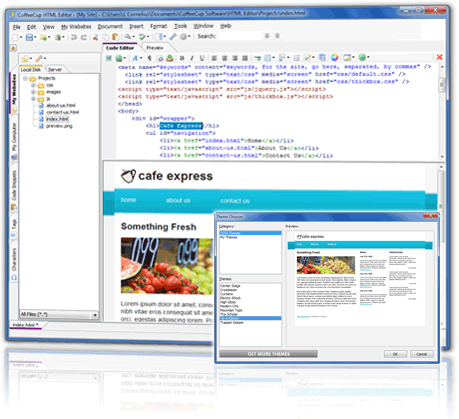Viewport: 459px width, 419px height.
Task: Open the dropdown arrow beside Save icon
Action: 35,37
